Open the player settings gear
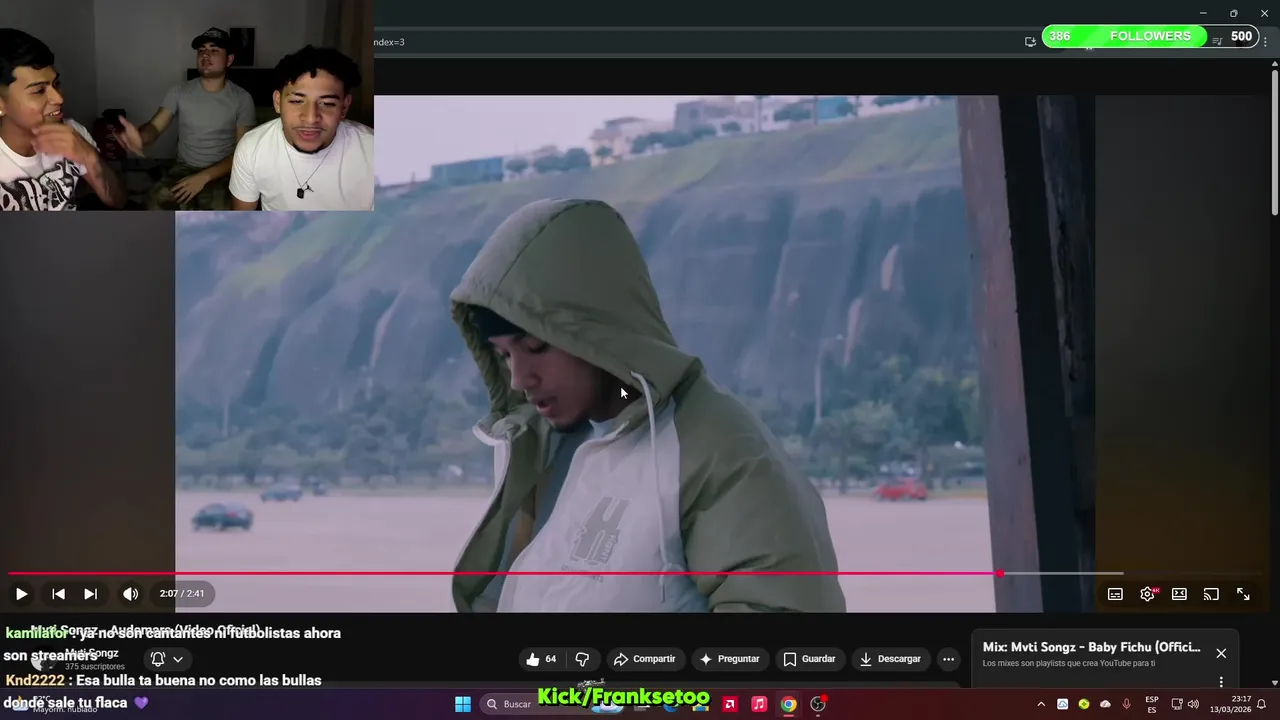 tap(1147, 594)
